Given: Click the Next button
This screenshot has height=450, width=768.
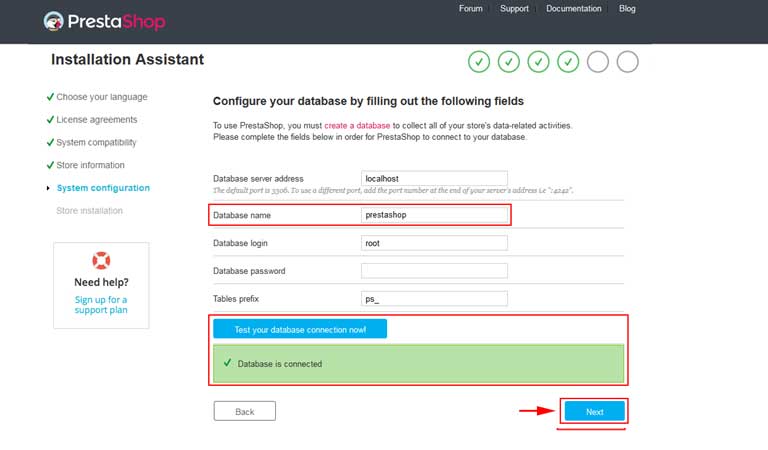Looking at the screenshot, I should [x=595, y=411].
